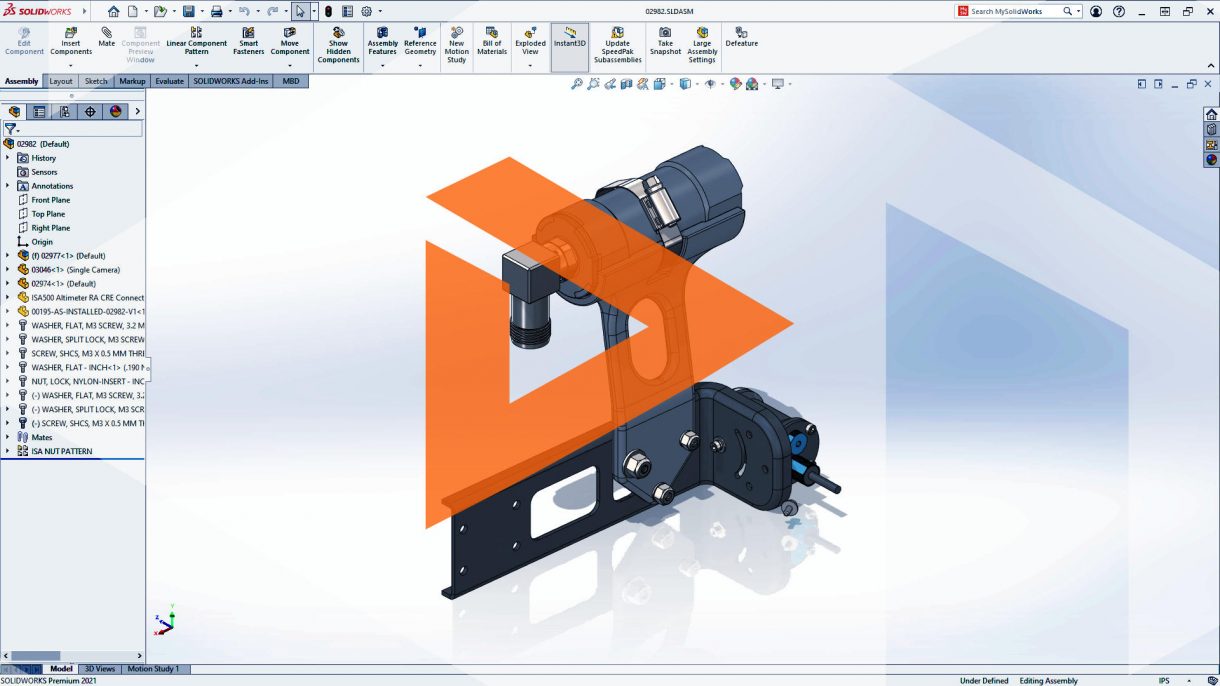The width and height of the screenshot is (1220, 686).
Task: Open Bill of Materials tool
Action: coord(491,41)
